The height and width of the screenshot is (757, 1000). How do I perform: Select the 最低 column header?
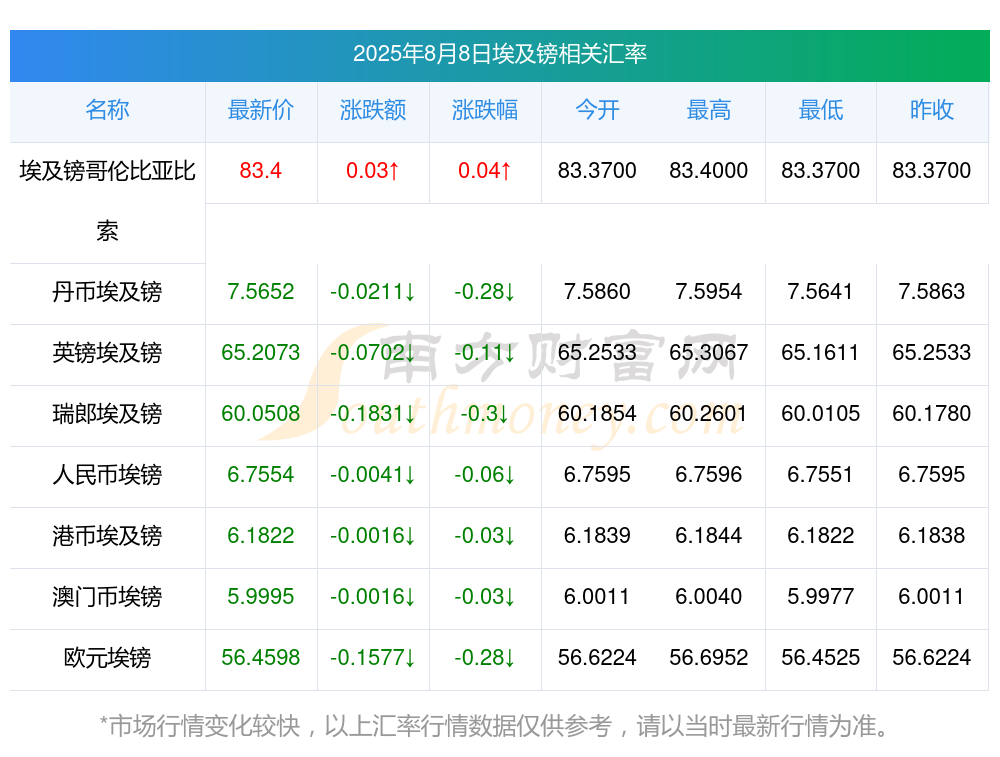click(820, 110)
